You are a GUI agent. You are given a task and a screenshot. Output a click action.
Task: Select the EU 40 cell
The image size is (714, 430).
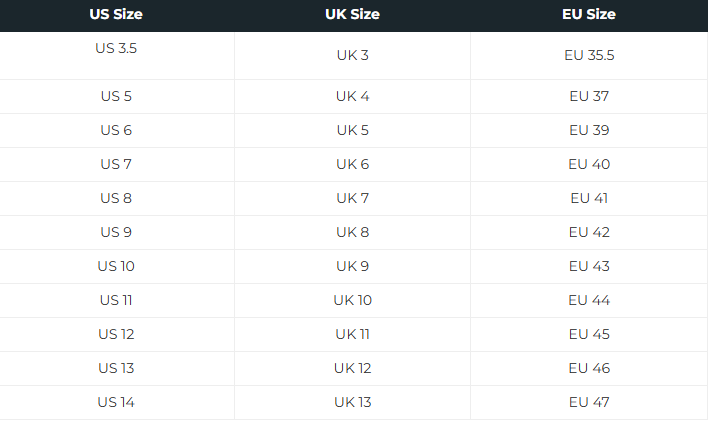tap(589, 165)
